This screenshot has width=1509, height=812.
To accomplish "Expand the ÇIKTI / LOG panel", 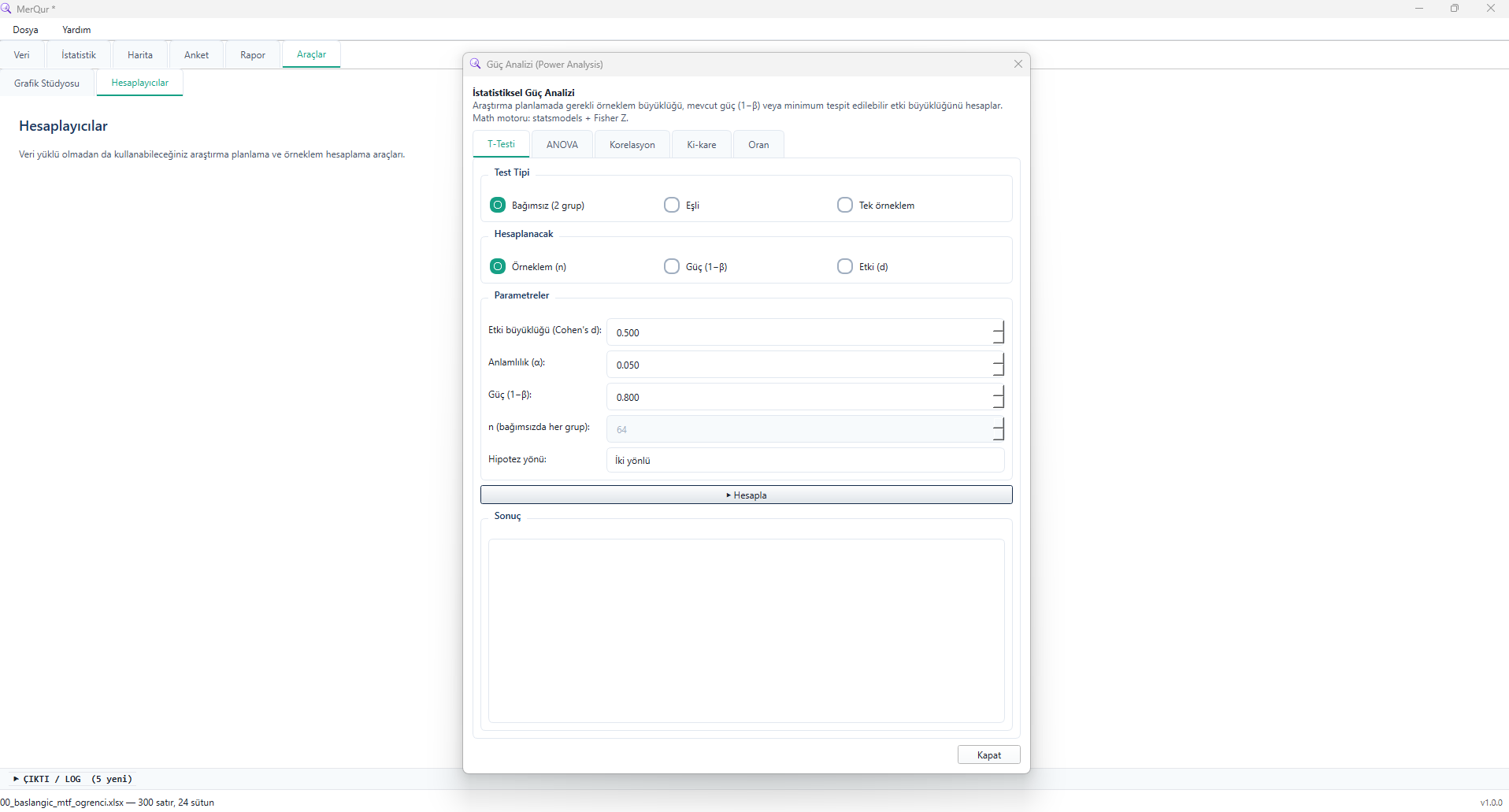I will tap(73, 779).
